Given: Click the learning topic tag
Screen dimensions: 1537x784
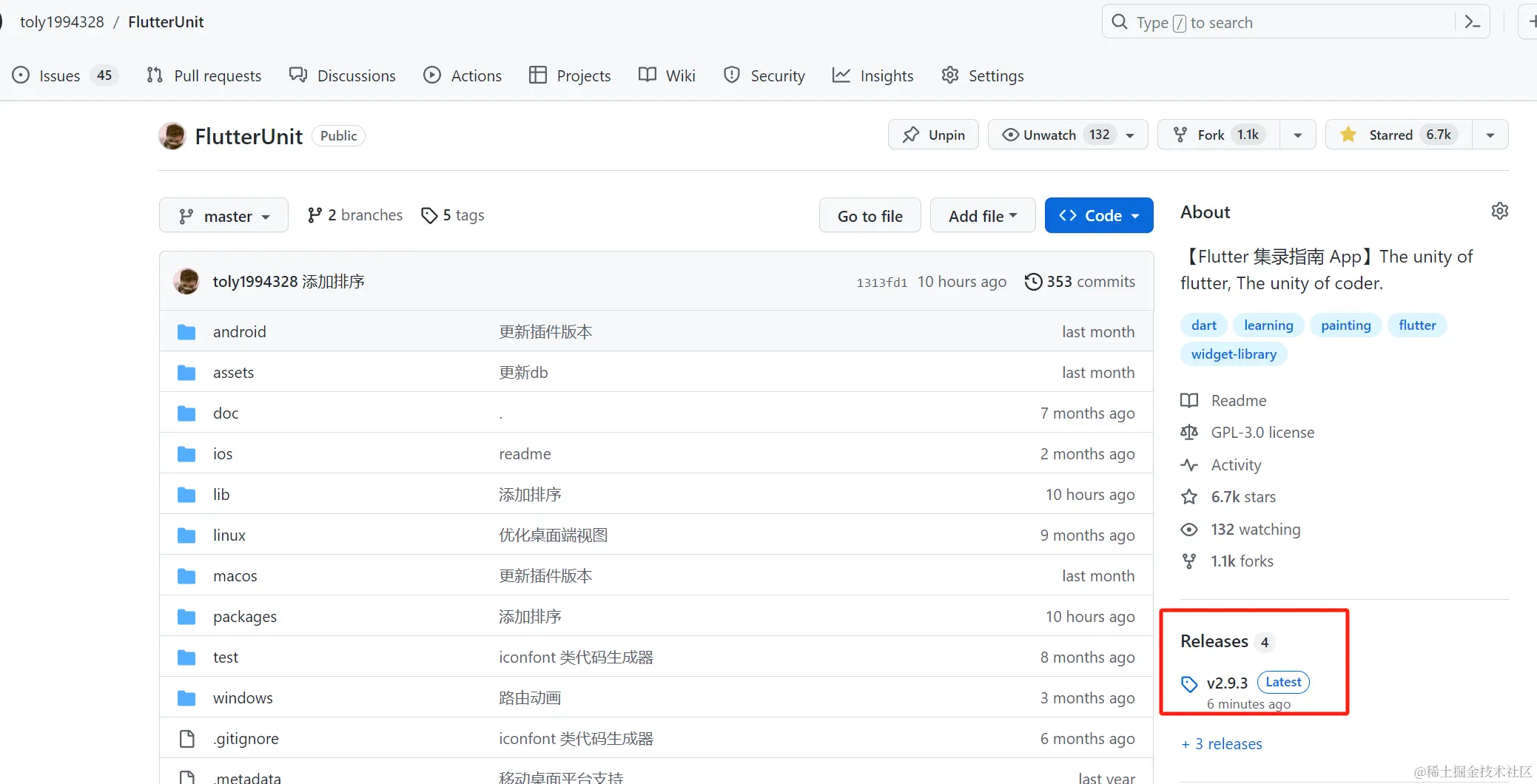Looking at the screenshot, I should point(1268,325).
